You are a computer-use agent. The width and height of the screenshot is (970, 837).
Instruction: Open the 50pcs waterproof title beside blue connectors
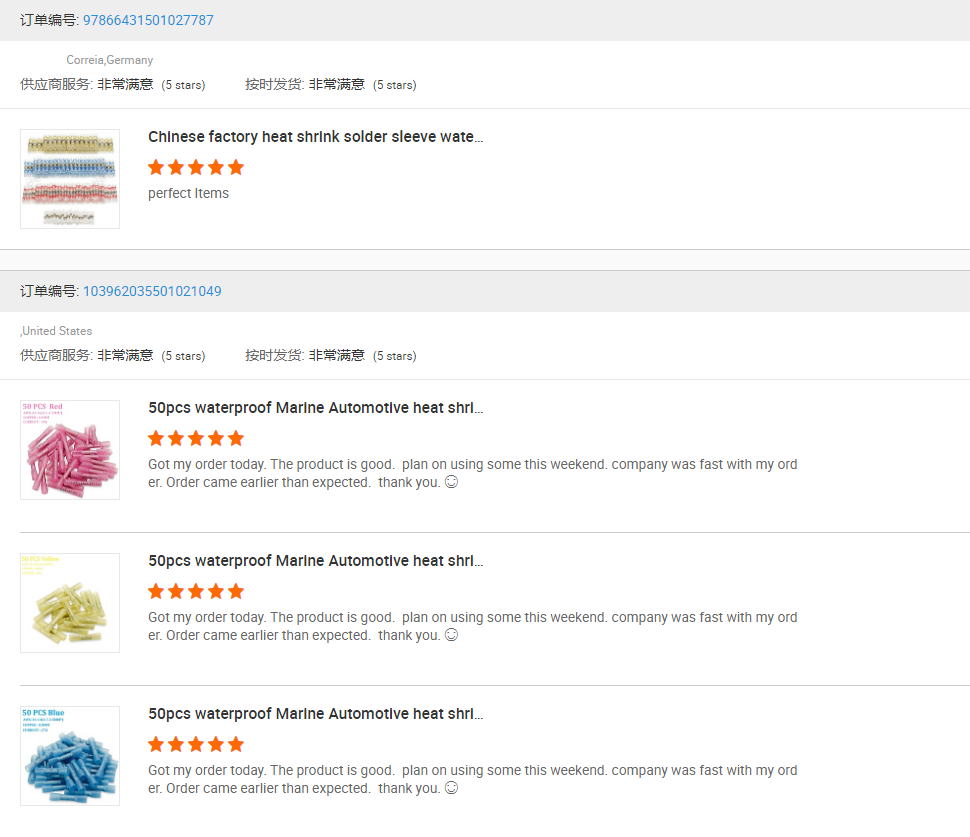[315, 714]
